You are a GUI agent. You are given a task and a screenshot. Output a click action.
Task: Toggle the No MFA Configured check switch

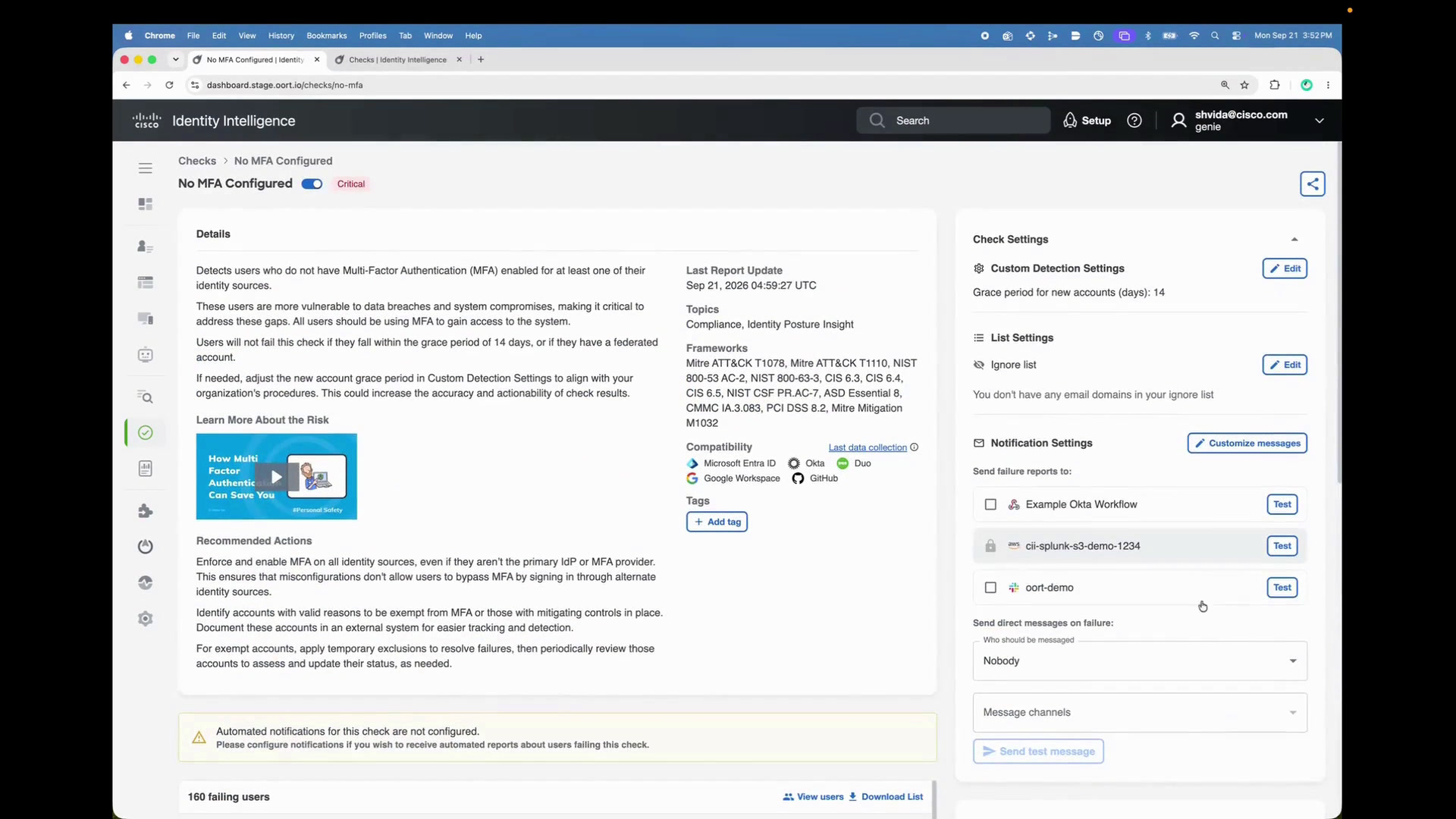pos(312,184)
